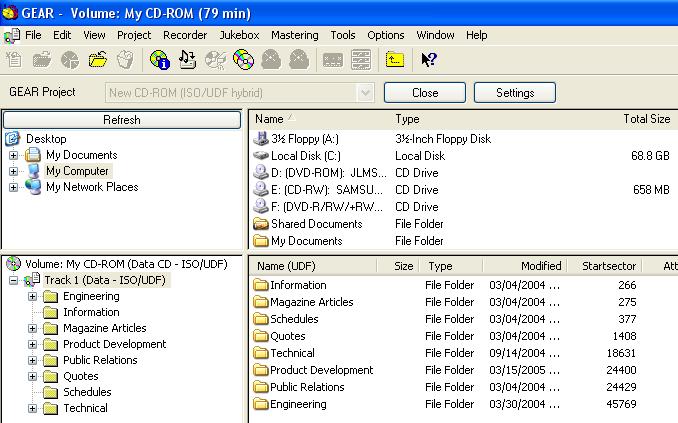Expand the My Documents tree node
Viewport: 678px width, 423px height.
(13, 155)
